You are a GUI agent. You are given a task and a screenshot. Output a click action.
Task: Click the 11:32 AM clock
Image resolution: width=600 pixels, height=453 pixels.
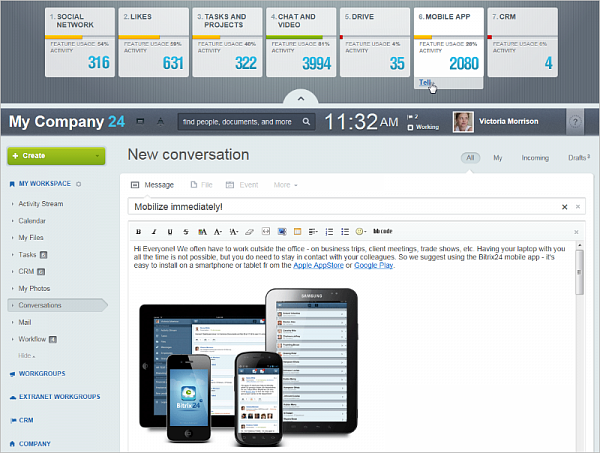pos(362,122)
